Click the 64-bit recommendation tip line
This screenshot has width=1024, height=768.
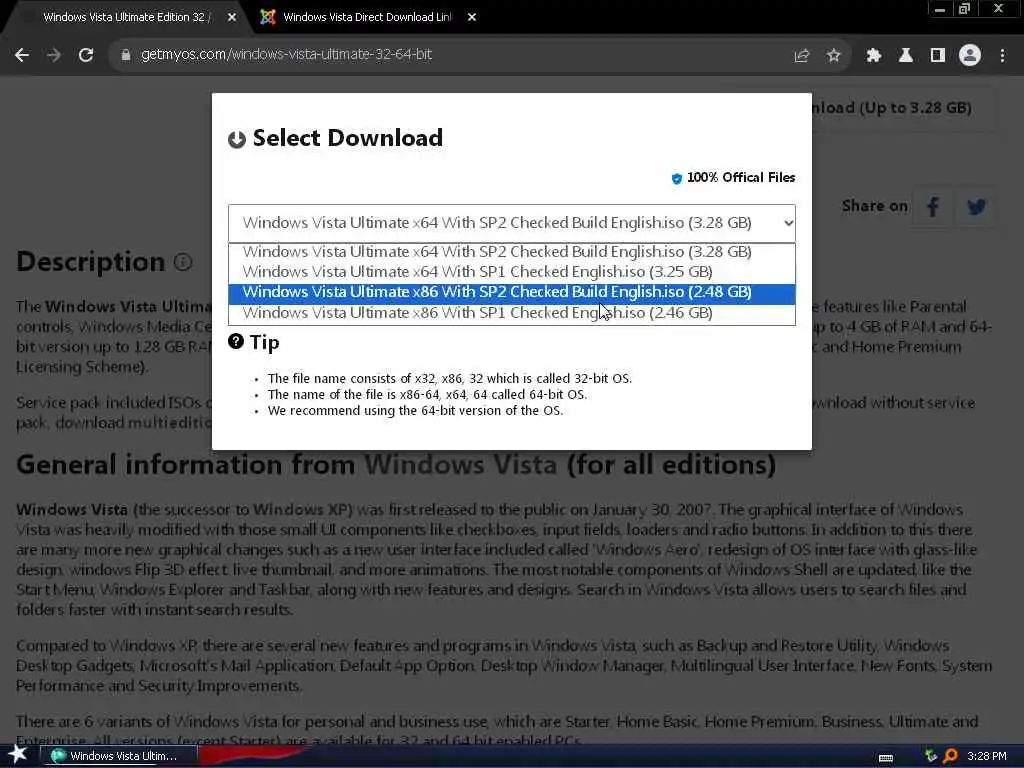coord(415,411)
